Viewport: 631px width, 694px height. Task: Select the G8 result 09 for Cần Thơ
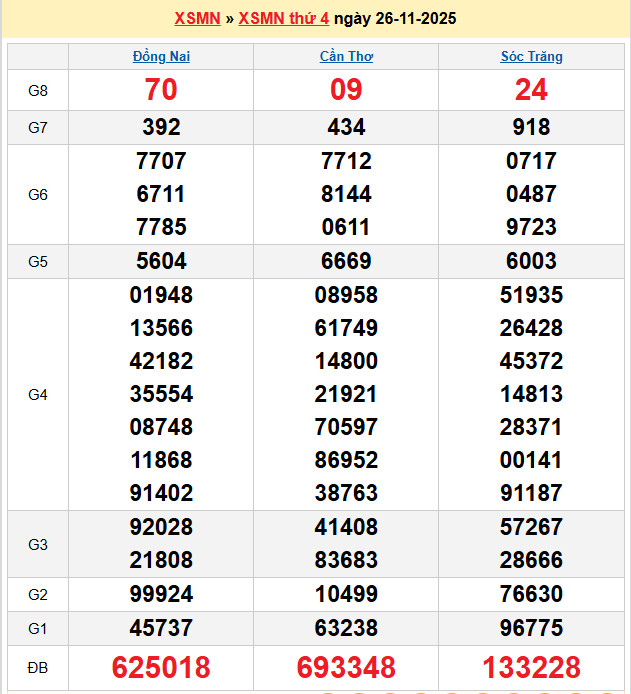[x=346, y=90]
